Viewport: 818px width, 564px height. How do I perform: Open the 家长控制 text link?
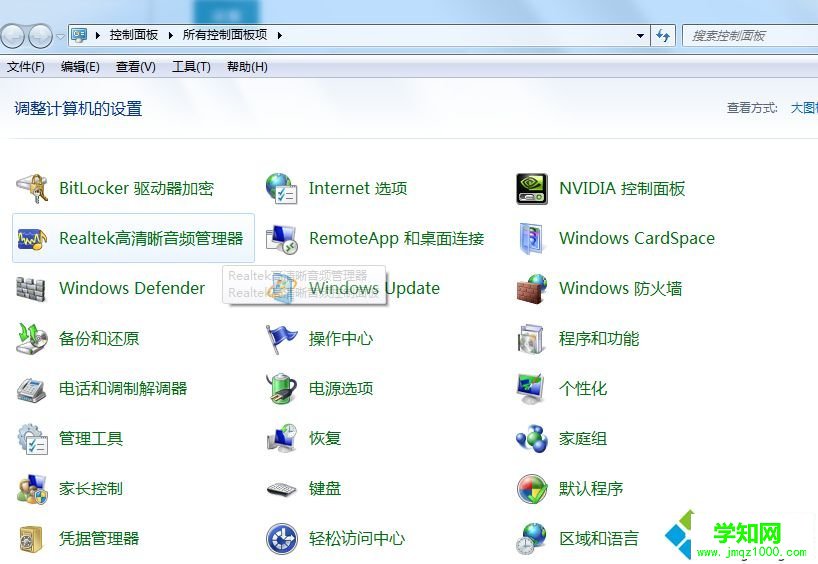click(x=91, y=489)
